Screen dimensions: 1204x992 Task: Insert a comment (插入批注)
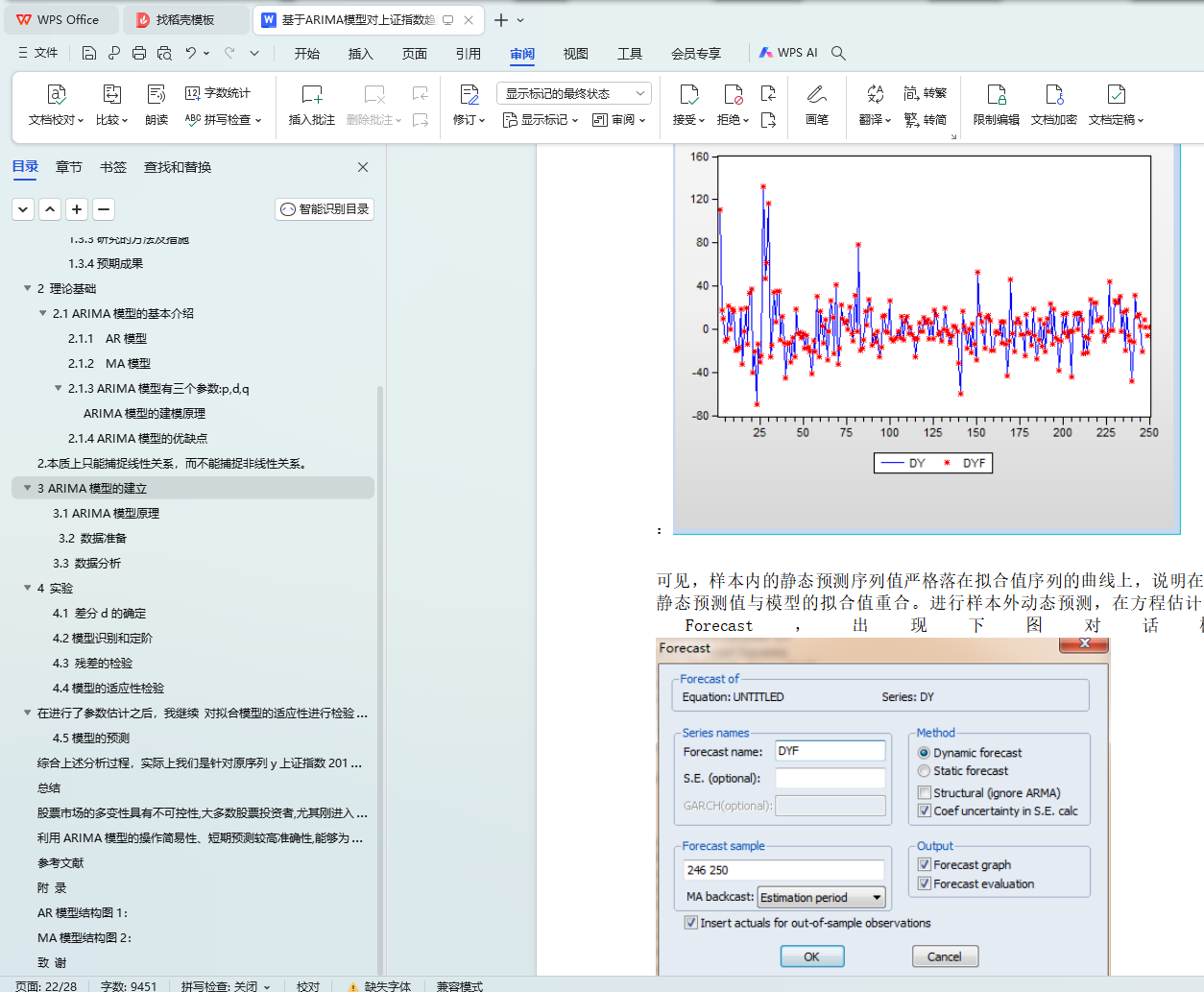click(x=312, y=105)
